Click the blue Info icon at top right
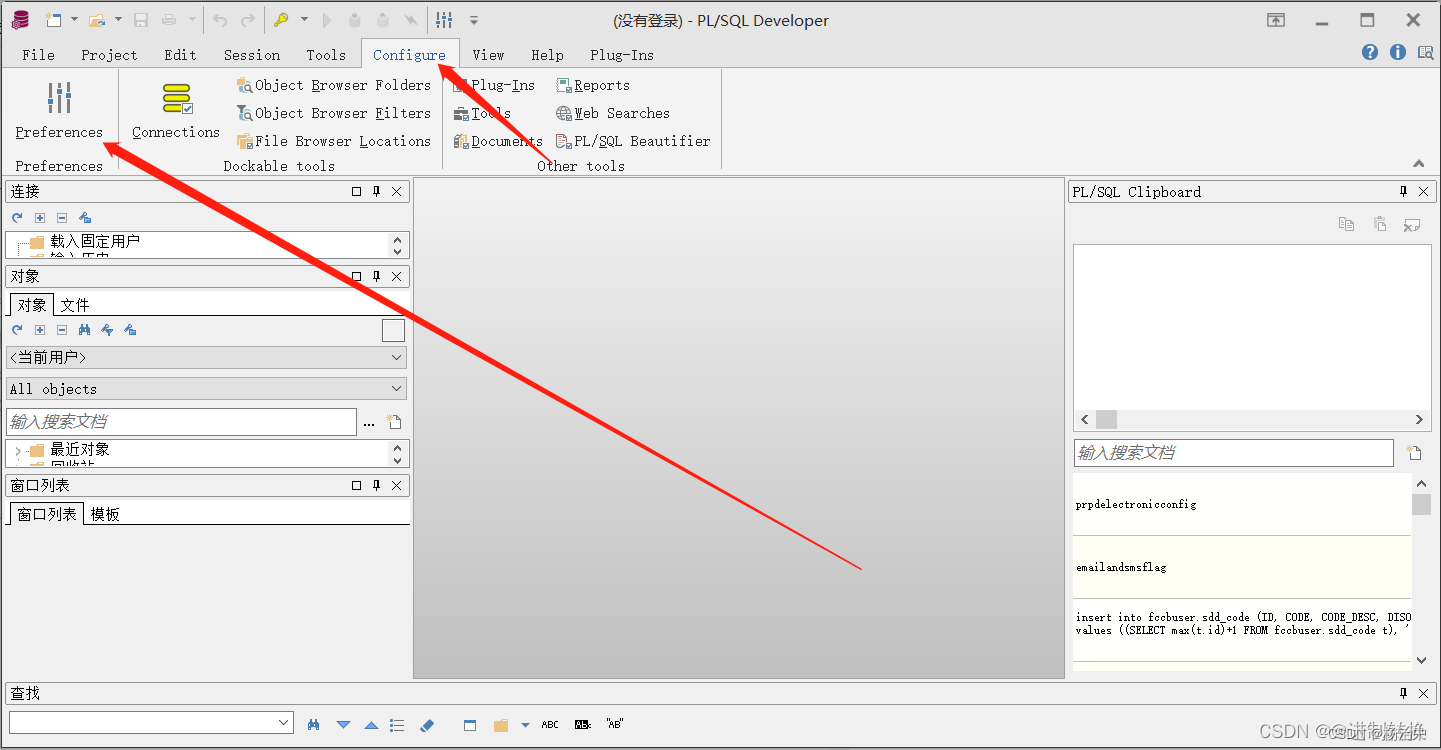Screen dimensions: 1441x750 1398,52
